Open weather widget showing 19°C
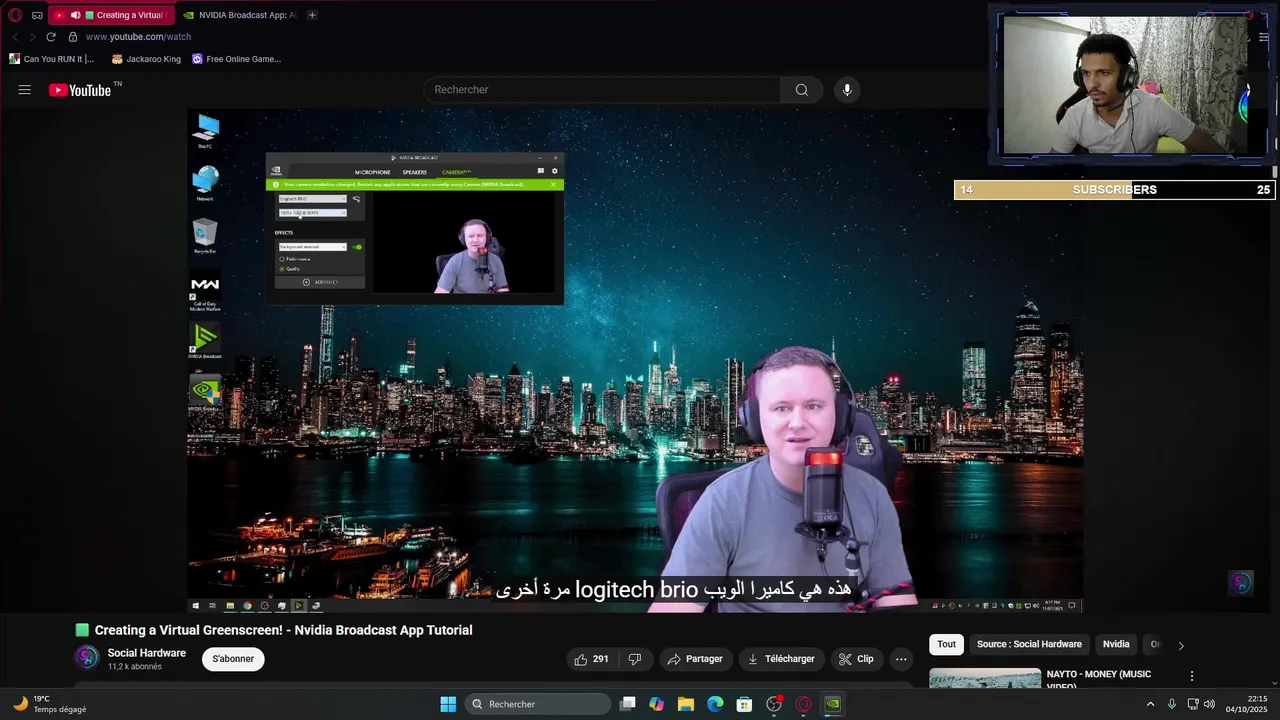Viewport: 1280px width, 720px height. [48, 704]
